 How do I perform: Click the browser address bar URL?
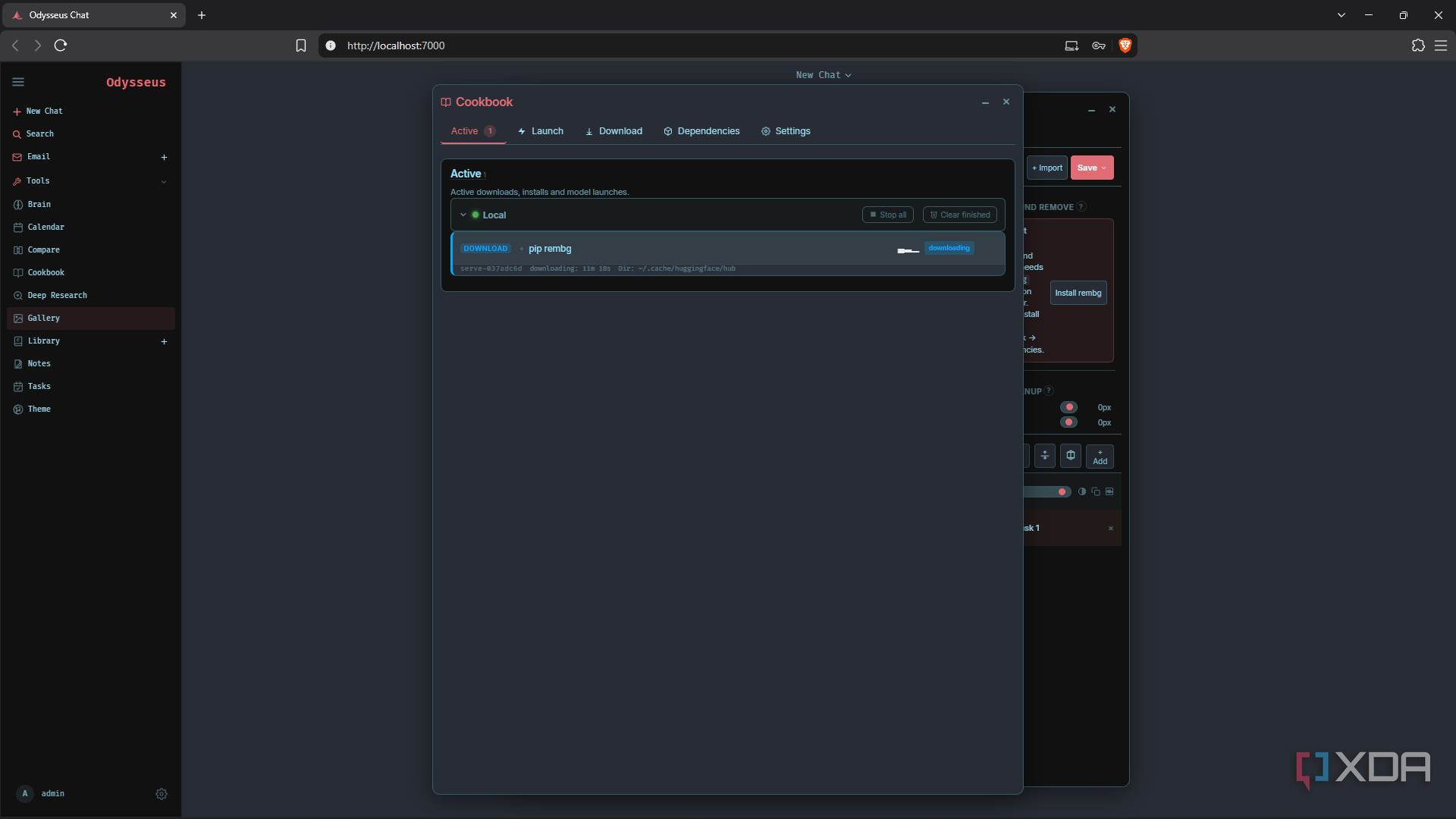[x=397, y=45]
